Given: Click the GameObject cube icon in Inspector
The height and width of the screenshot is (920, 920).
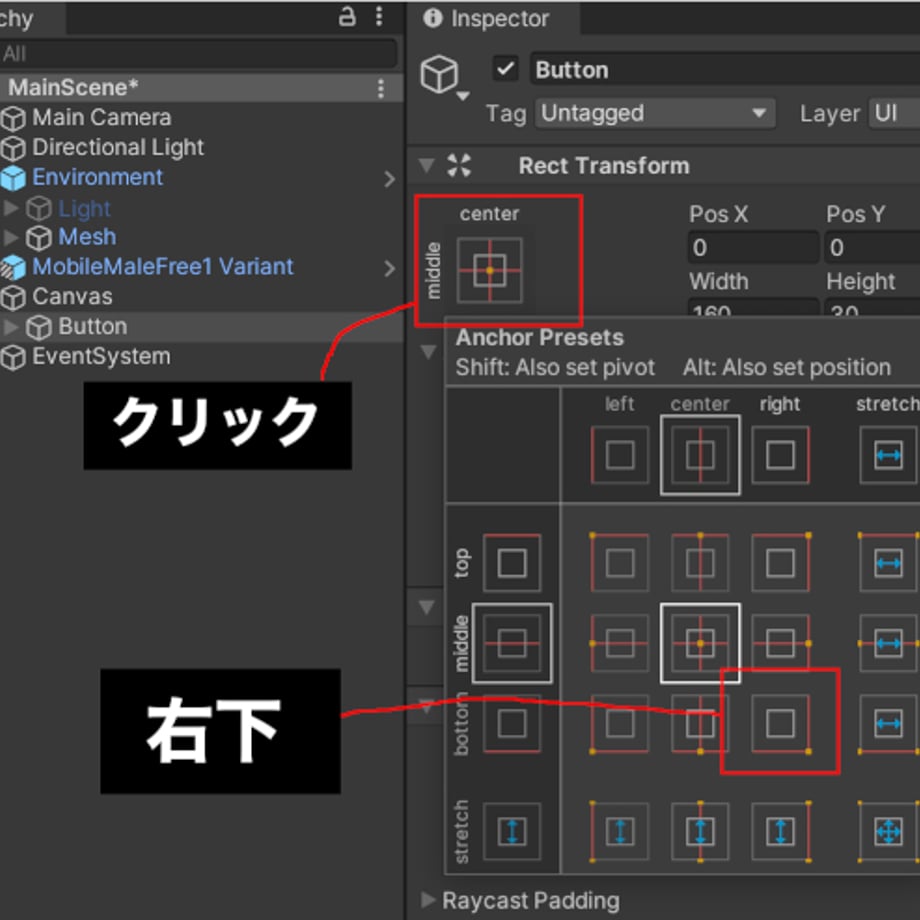Looking at the screenshot, I should click(x=439, y=75).
